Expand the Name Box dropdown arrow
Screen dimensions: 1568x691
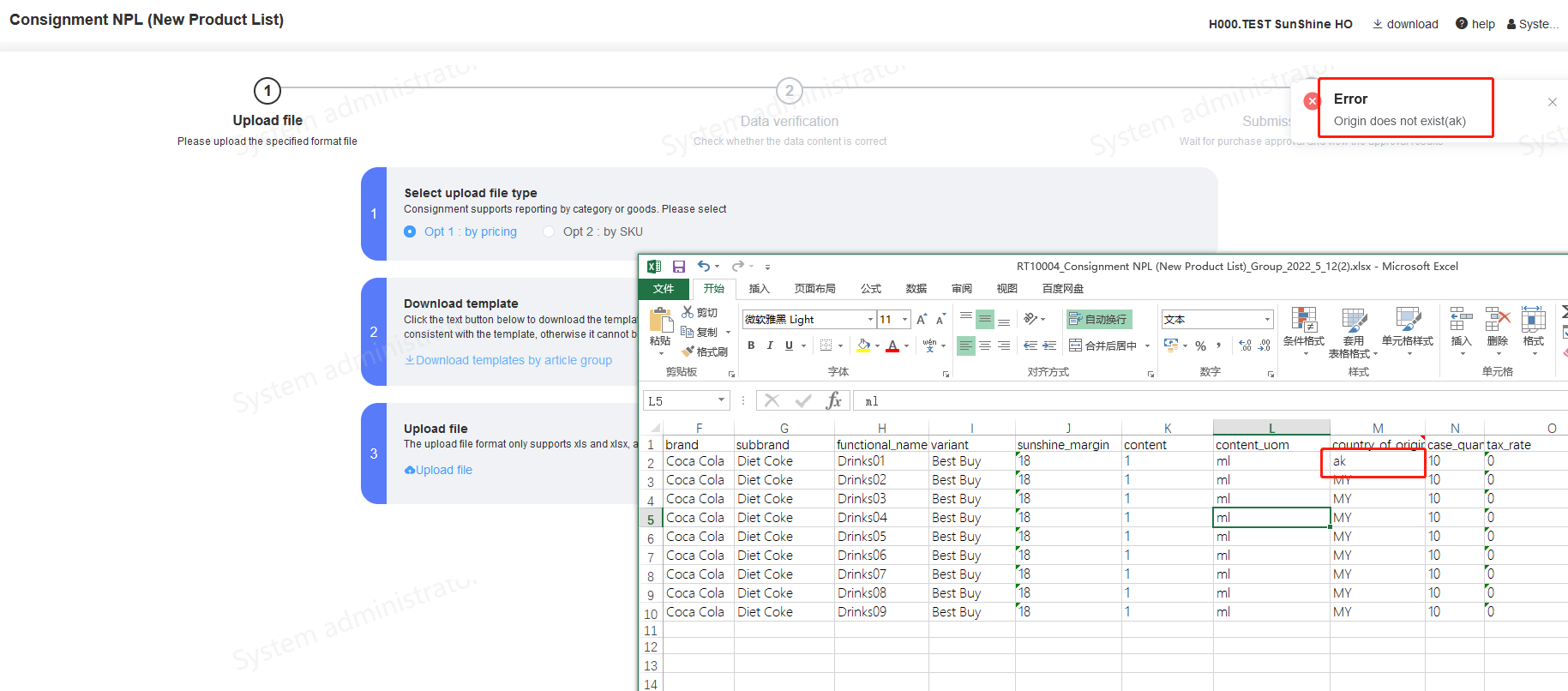click(721, 400)
